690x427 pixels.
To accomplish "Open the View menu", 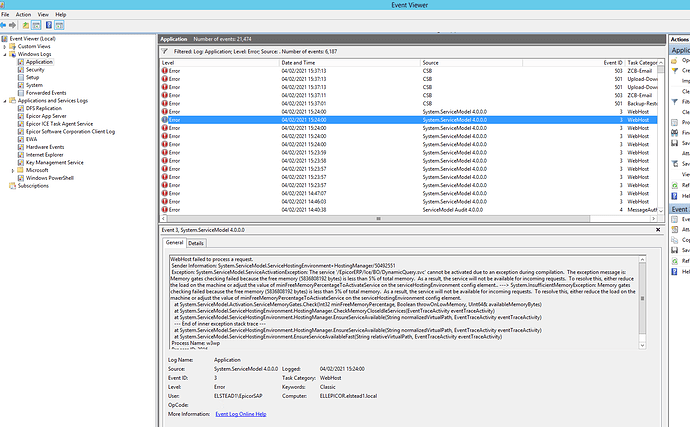I will 43,15.
